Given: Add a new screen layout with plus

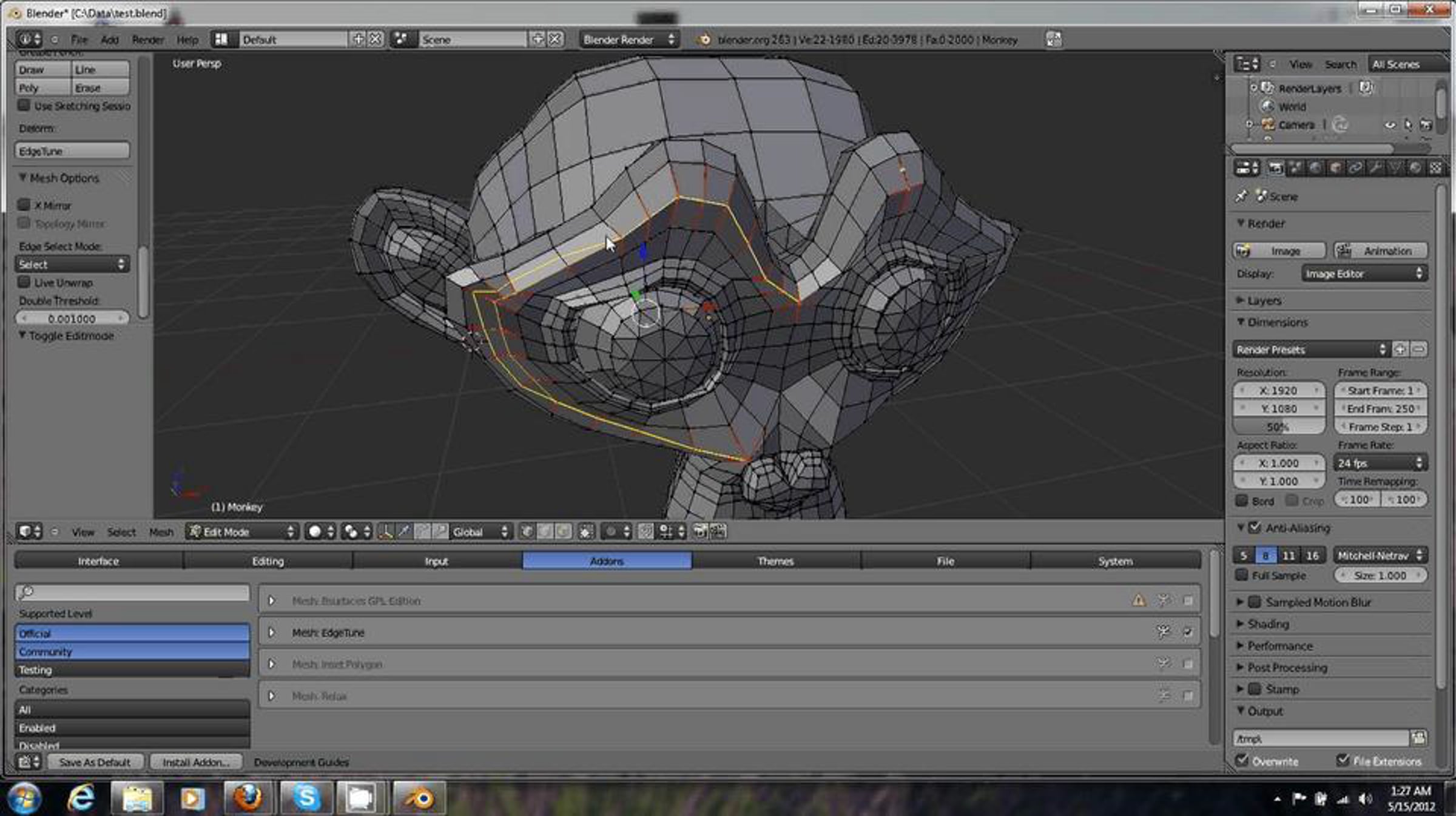Looking at the screenshot, I should click(x=359, y=39).
